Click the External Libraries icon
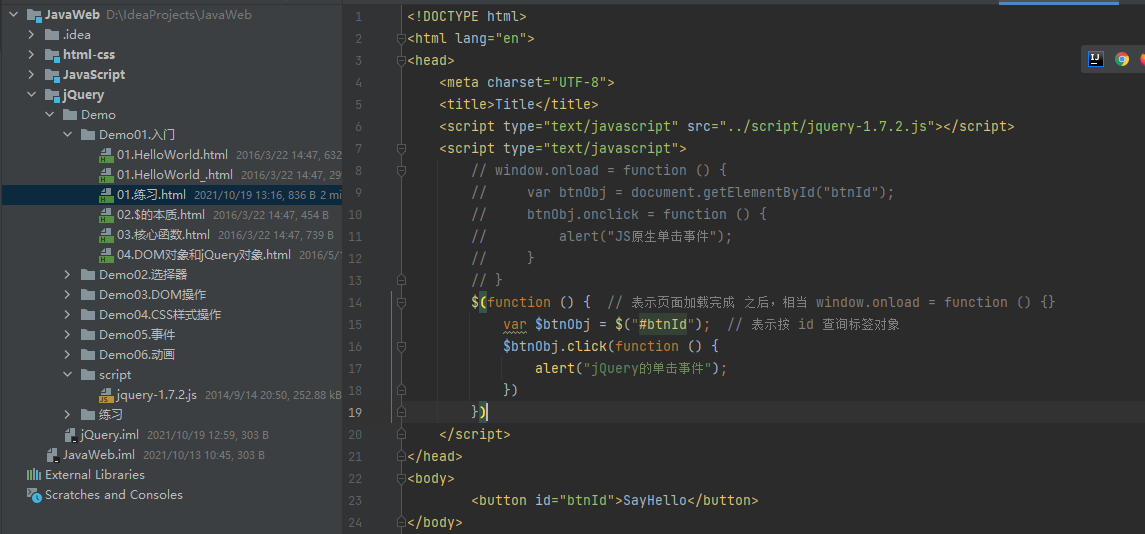 tap(34, 475)
